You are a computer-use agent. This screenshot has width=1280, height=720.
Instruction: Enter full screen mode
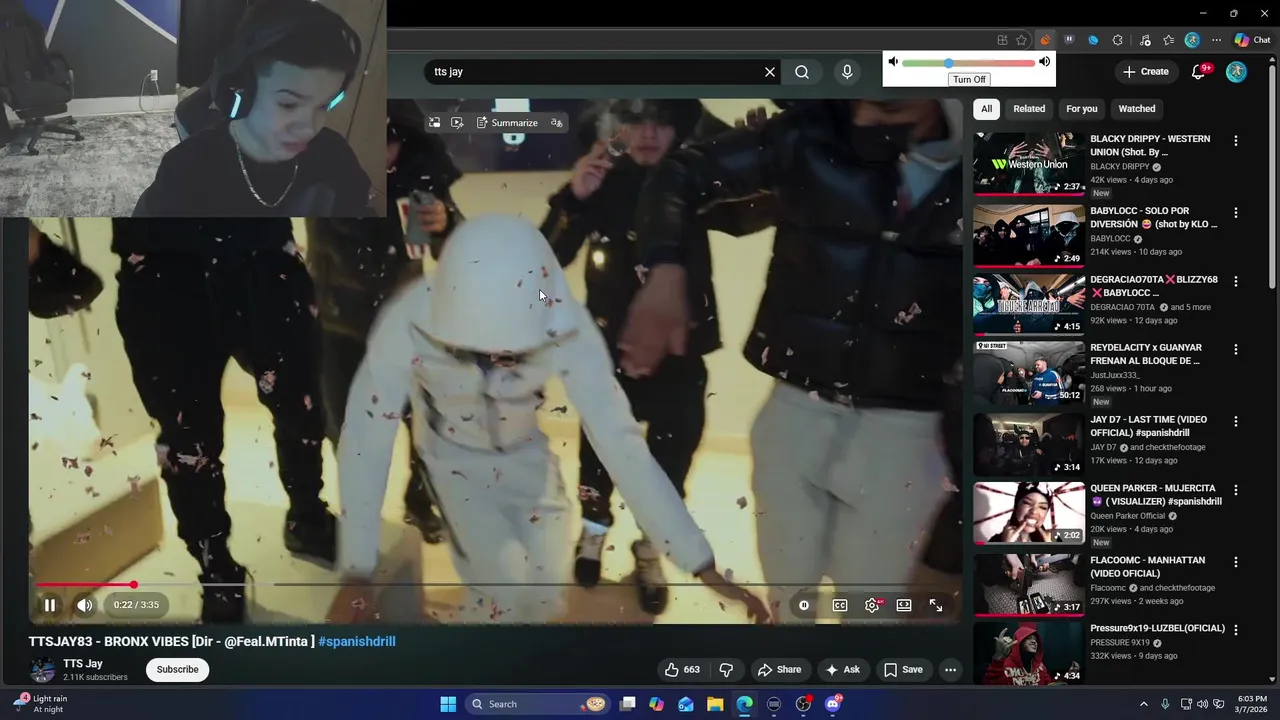936,605
